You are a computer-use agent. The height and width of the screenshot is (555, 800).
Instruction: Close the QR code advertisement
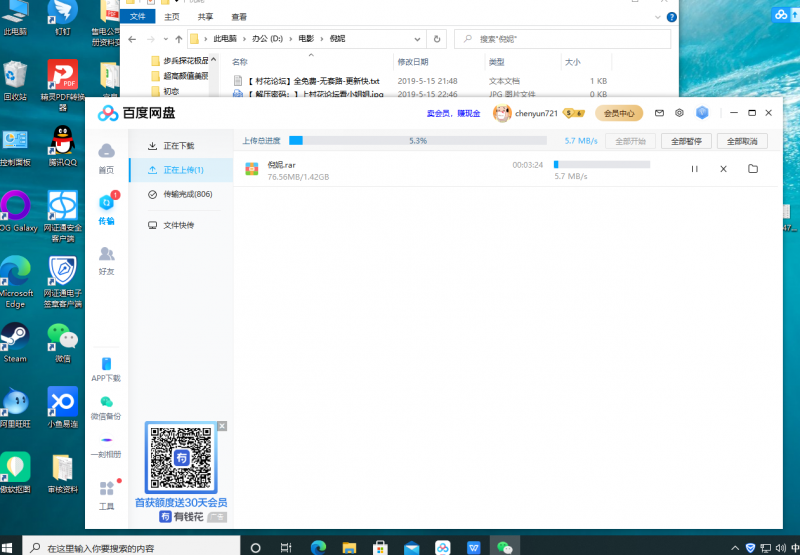pyautogui.click(x=222, y=426)
